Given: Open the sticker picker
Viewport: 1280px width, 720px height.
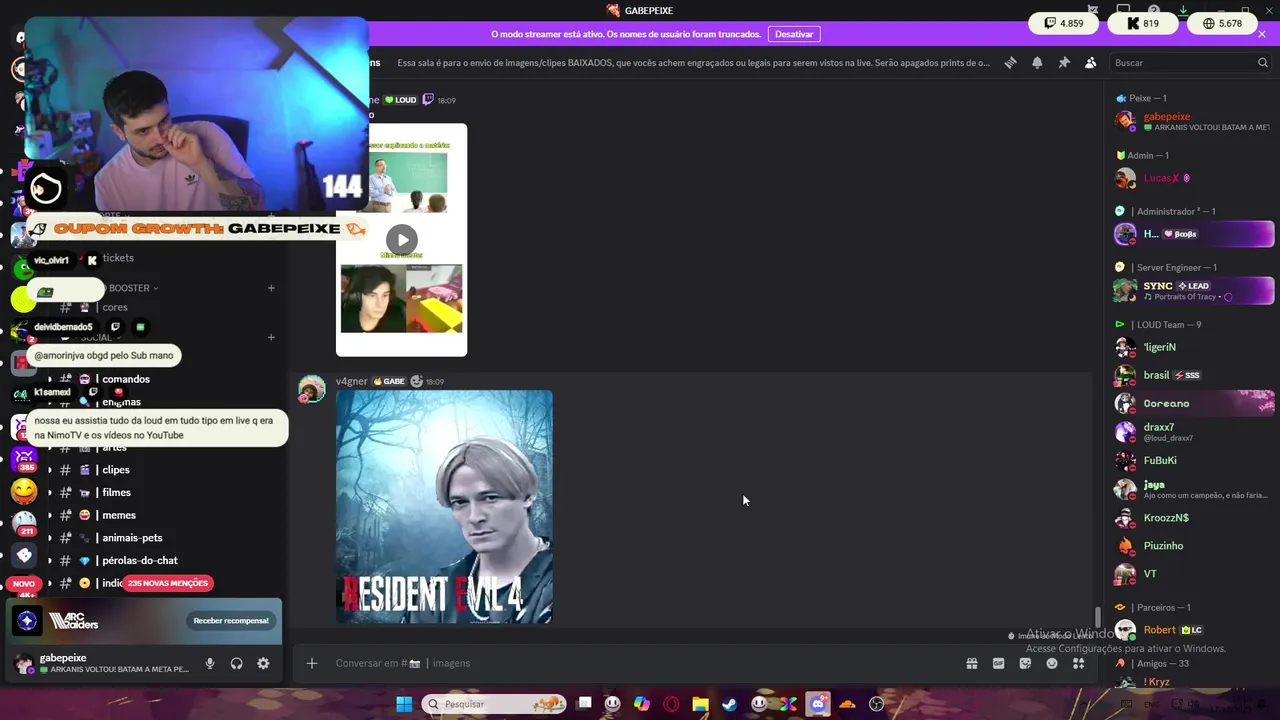Looking at the screenshot, I should pyautogui.click(x=1025, y=663).
